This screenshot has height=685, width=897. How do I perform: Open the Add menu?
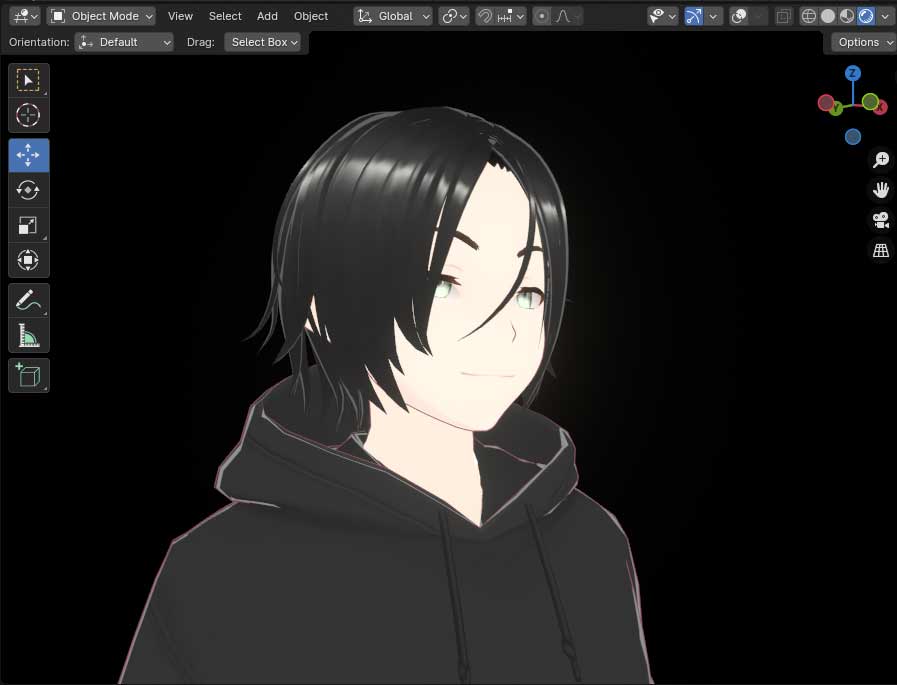[x=267, y=16]
